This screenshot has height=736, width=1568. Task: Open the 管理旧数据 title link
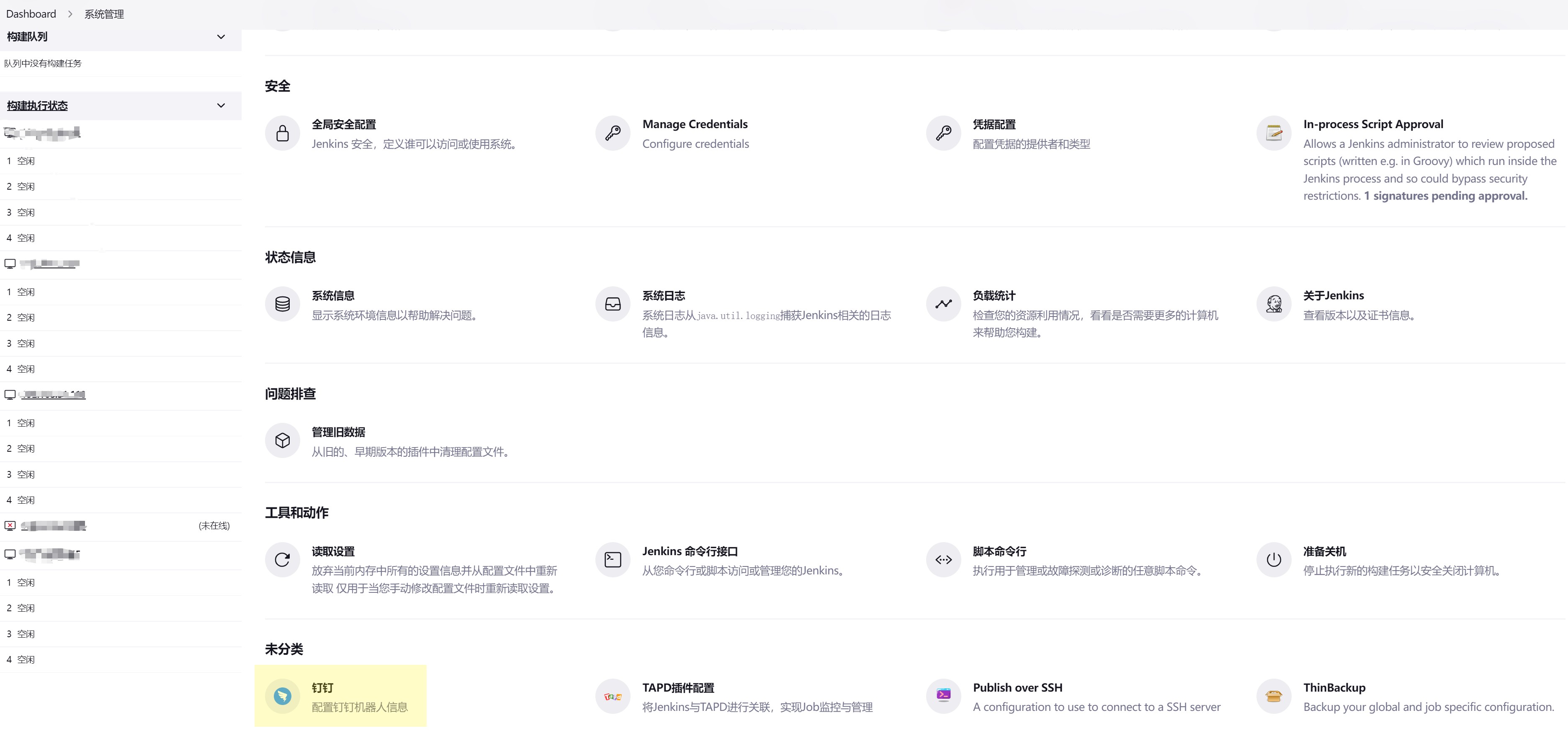click(338, 432)
